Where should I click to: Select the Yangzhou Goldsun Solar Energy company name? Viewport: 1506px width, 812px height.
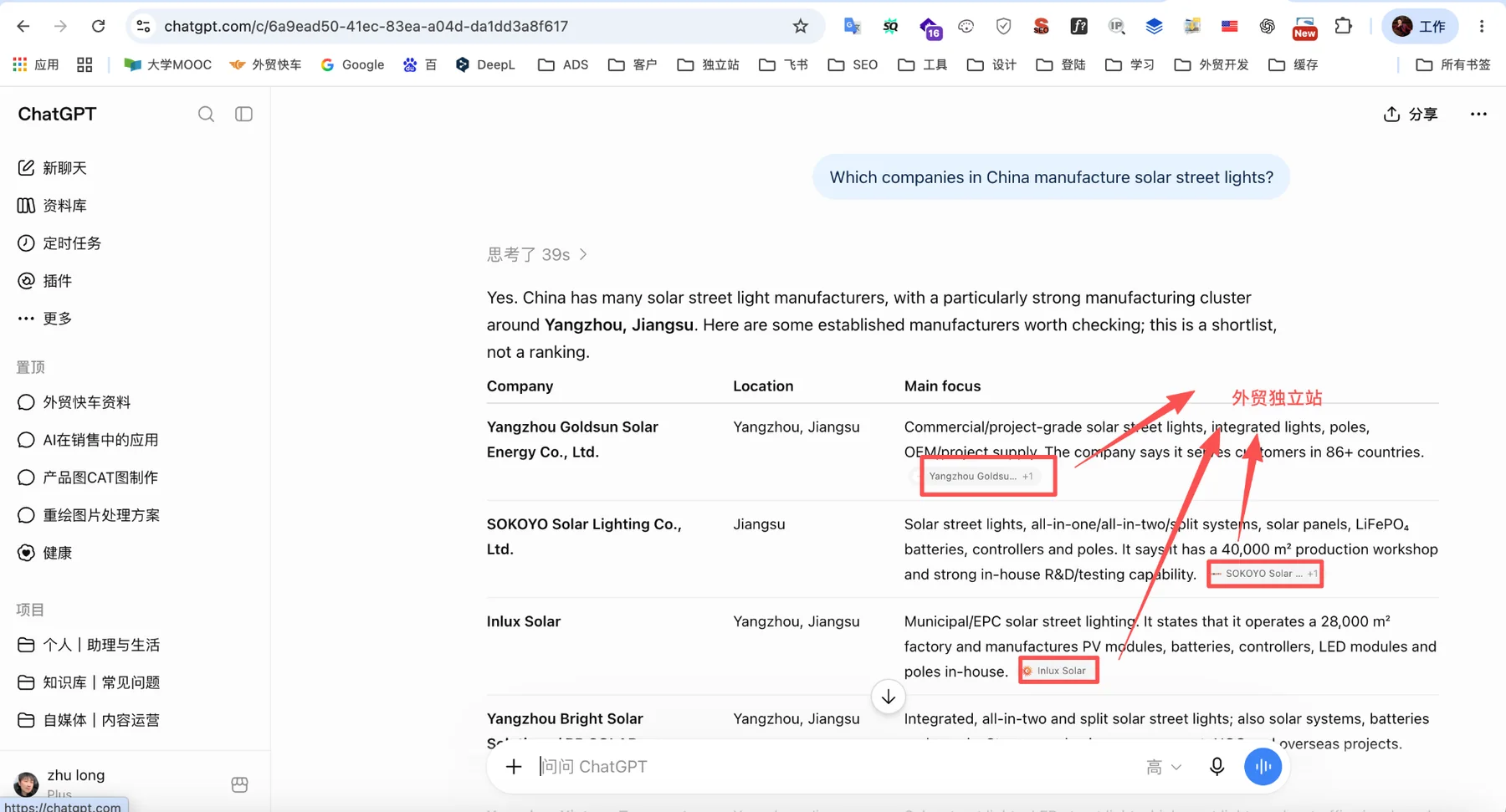(572, 440)
